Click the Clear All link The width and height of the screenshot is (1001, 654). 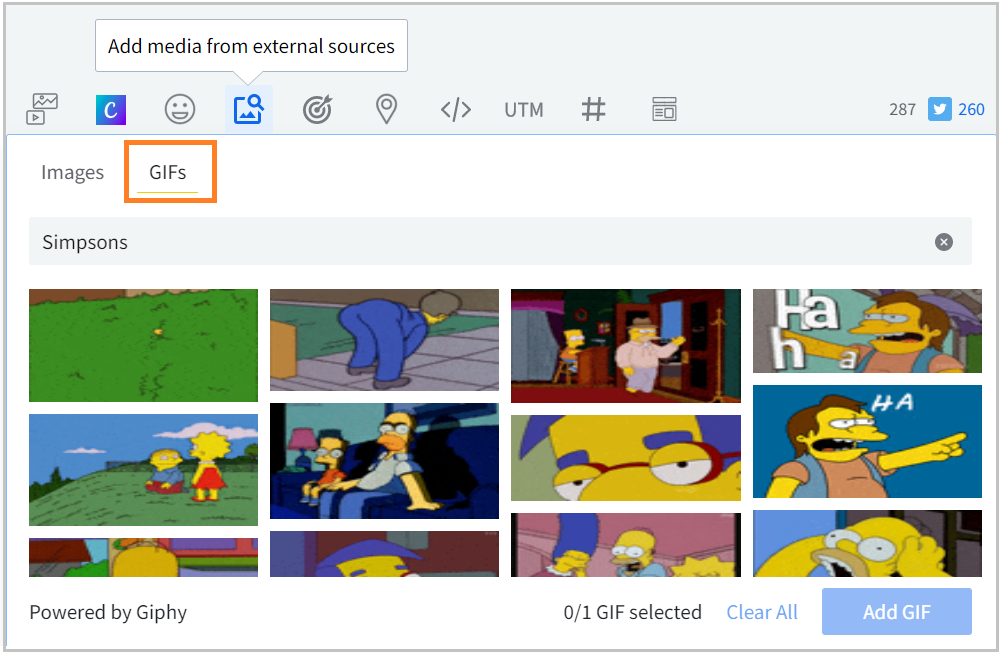pyautogui.click(x=762, y=612)
